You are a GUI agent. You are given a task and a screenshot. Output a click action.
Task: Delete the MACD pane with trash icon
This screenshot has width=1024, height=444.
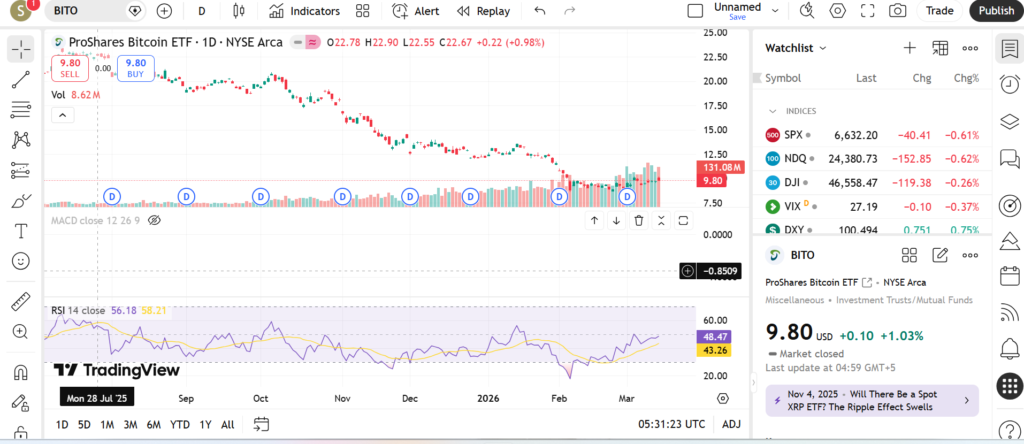pos(638,220)
